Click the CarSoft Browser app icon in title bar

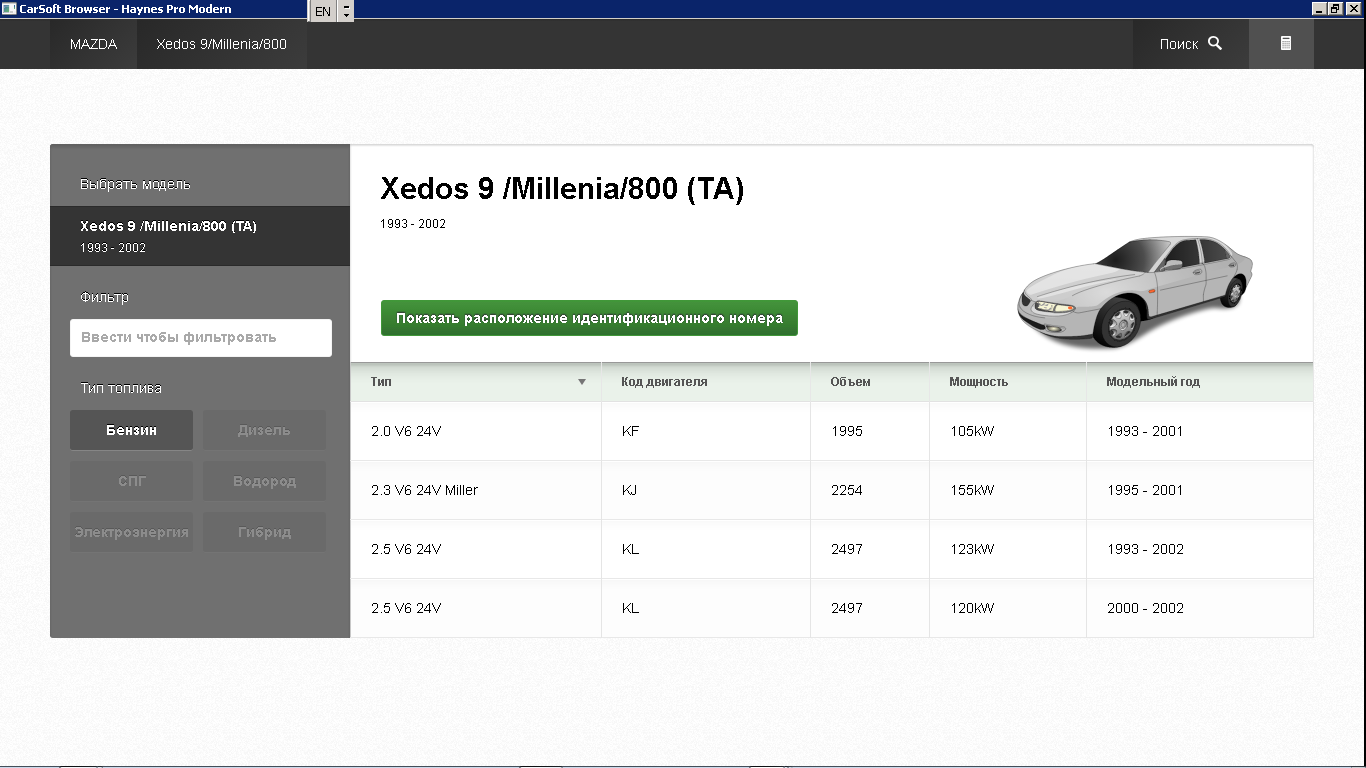pyautogui.click(x=9, y=9)
